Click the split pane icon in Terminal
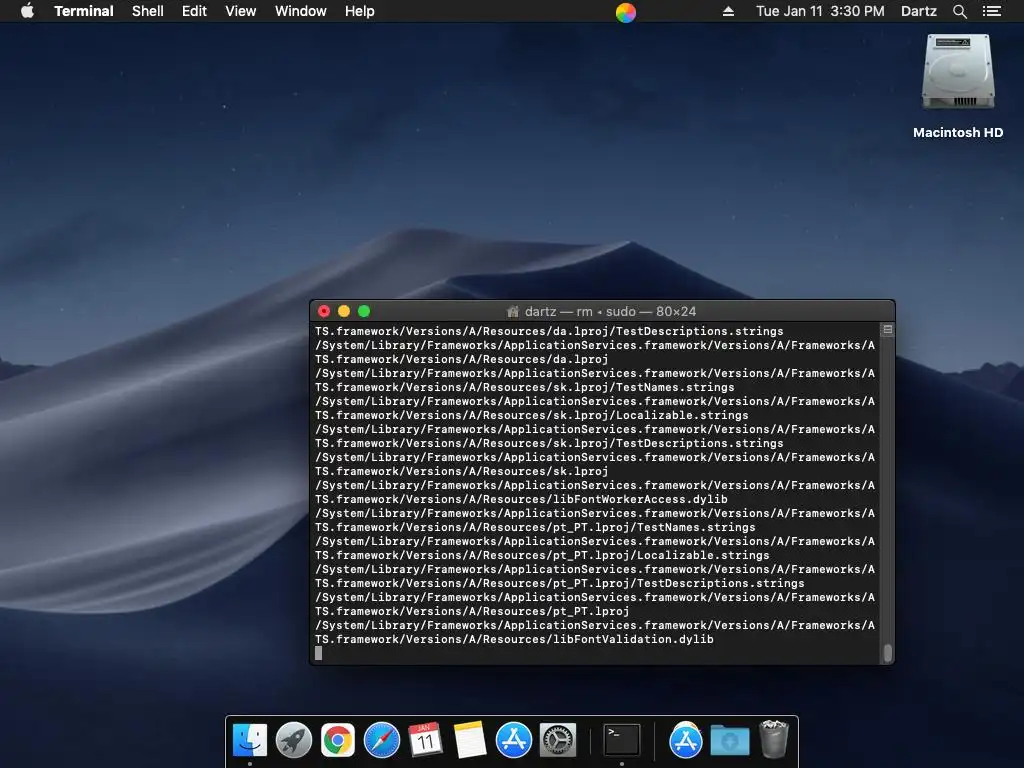 click(x=888, y=330)
